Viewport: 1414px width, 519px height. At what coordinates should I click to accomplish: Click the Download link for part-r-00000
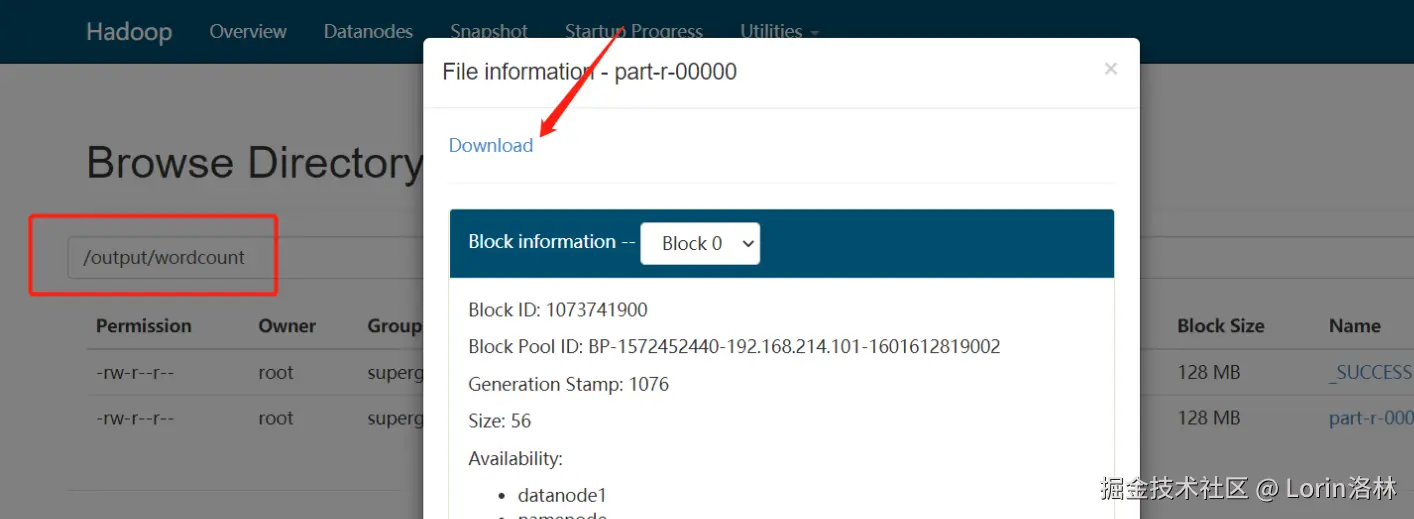tap(490, 145)
